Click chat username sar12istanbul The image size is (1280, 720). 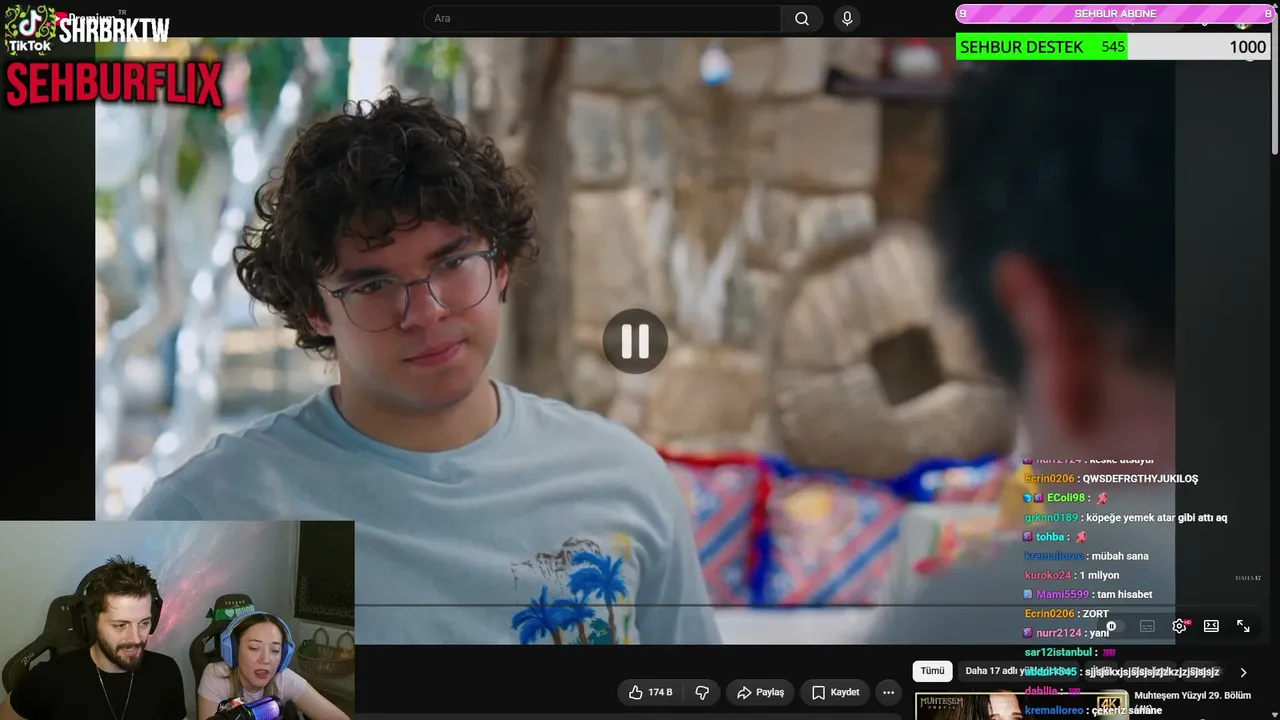(1058, 653)
